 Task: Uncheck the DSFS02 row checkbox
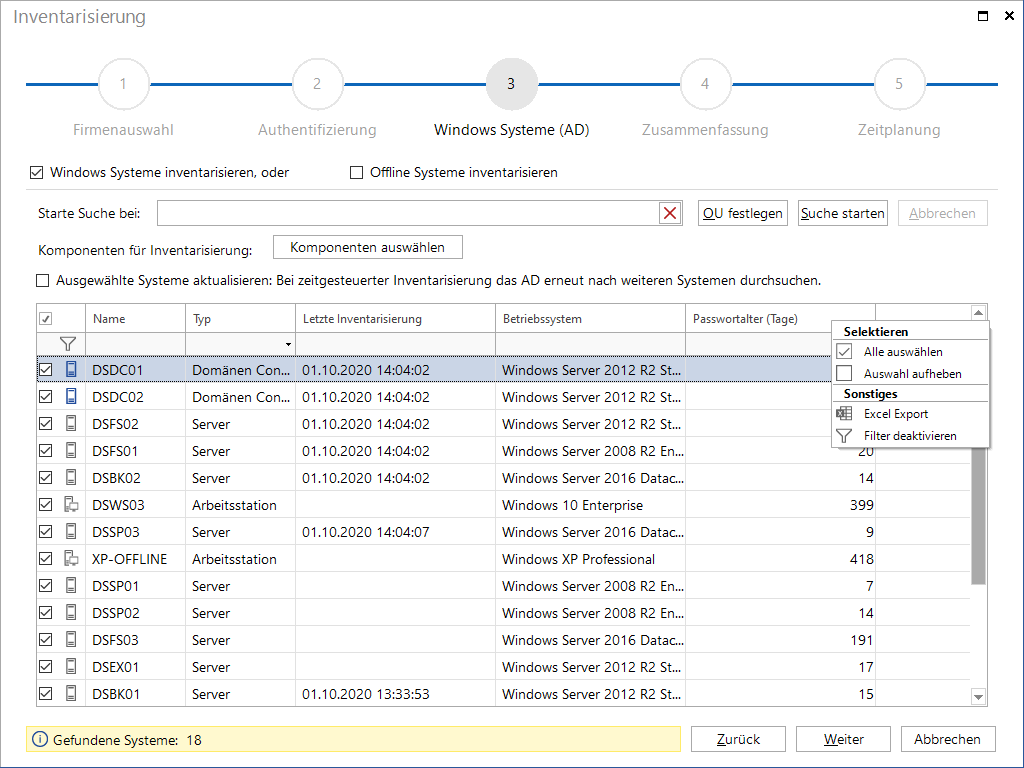coord(46,424)
